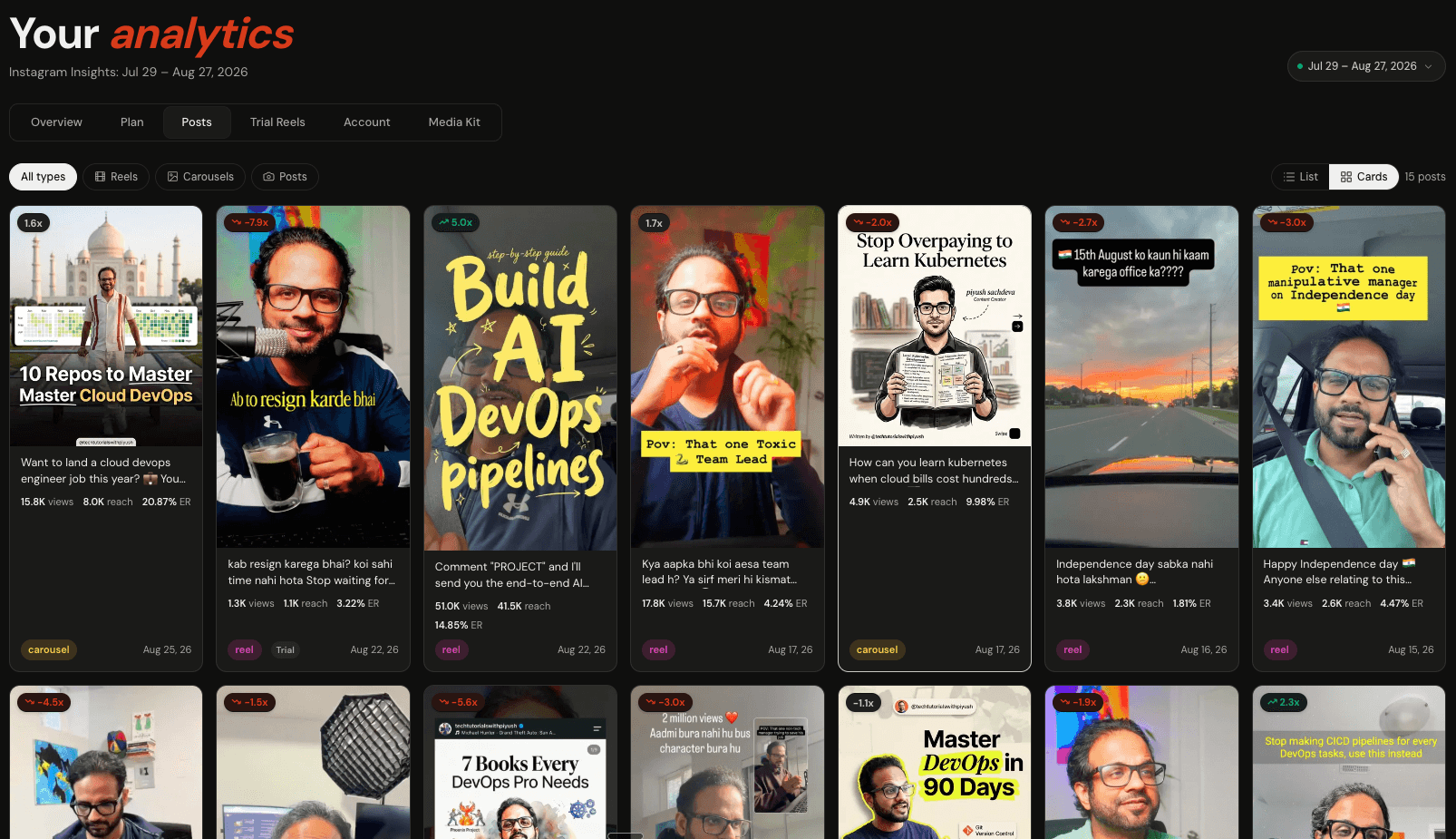Click the carousel tag dated Aug 25, 26
The image size is (1456, 839).
click(49, 649)
